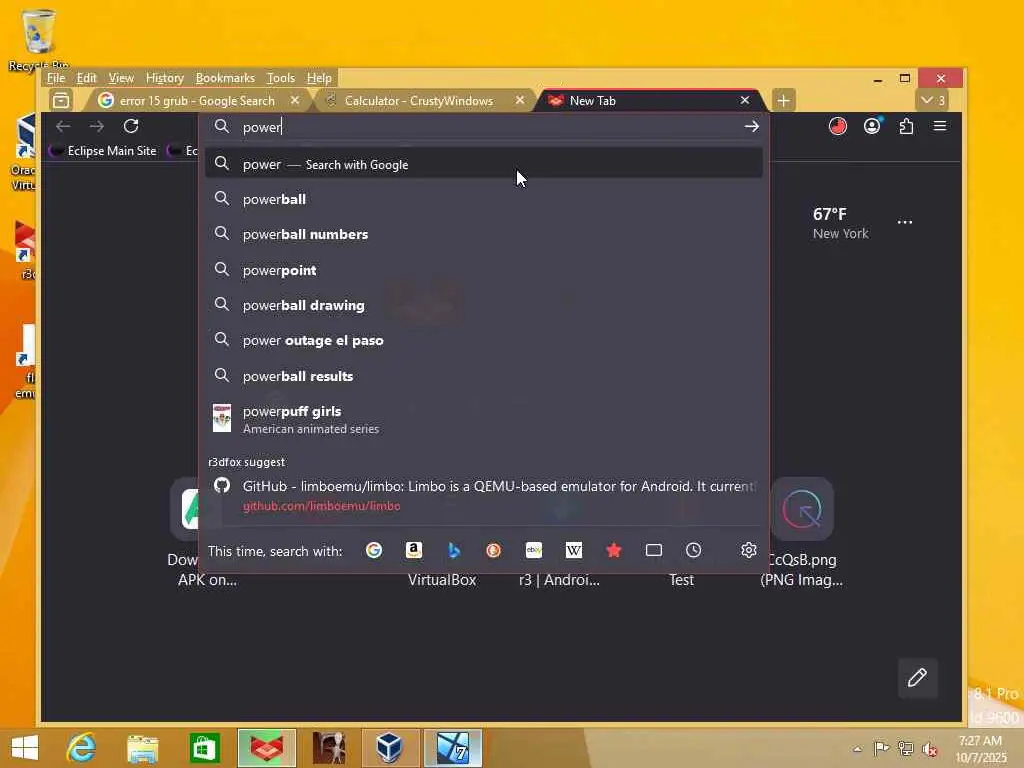Viewport: 1024px width, 768px height.
Task: Go forward with the forward arrow
Action: (x=97, y=126)
